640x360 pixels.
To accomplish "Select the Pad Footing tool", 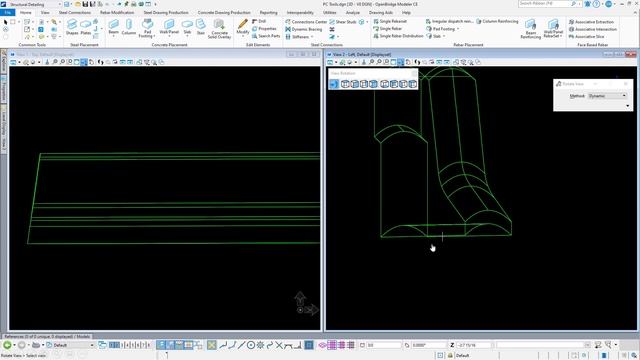I will click(x=147, y=28).
